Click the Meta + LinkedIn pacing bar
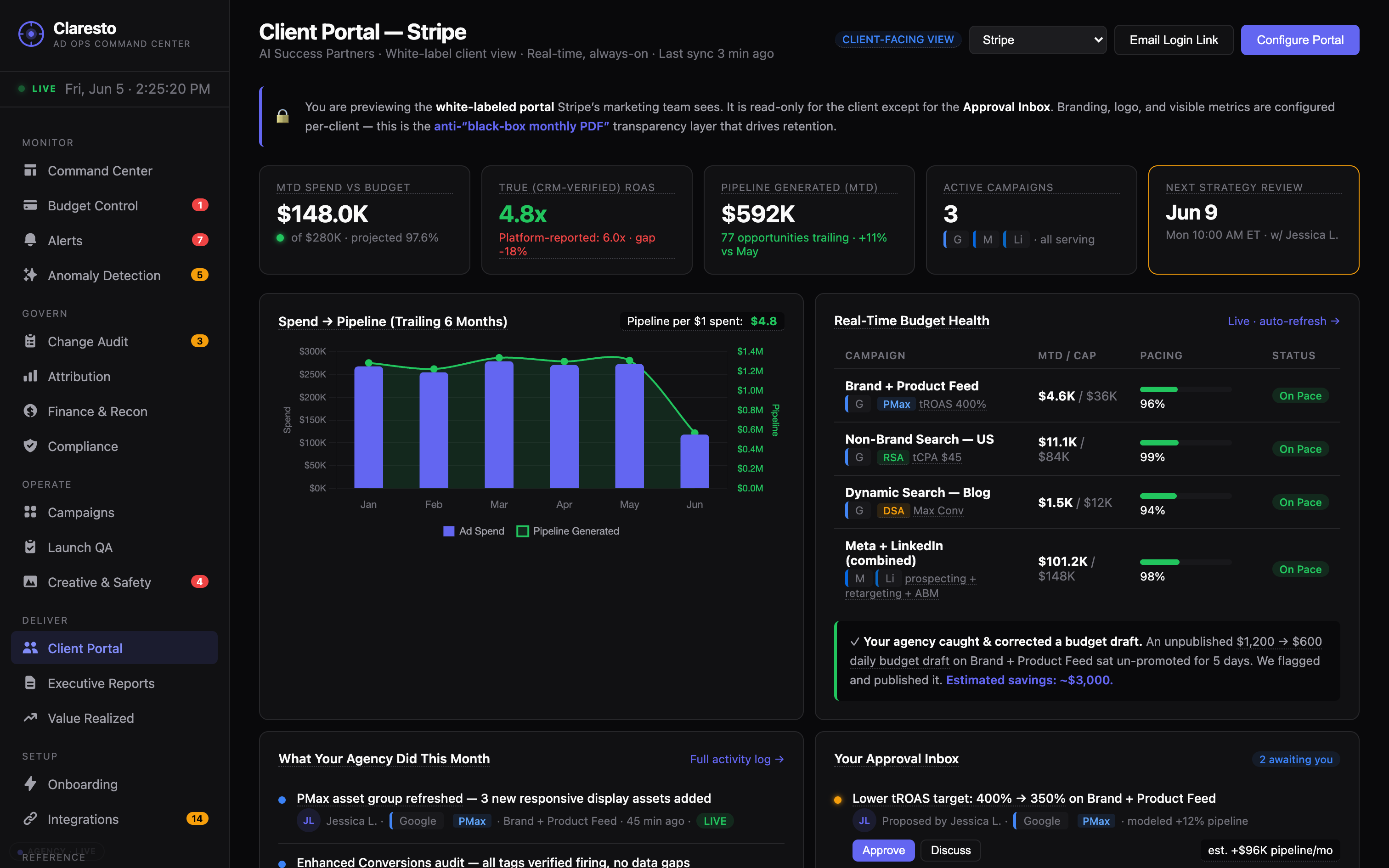Viewport: 1389px width, 868px height. click(1185, 562)
